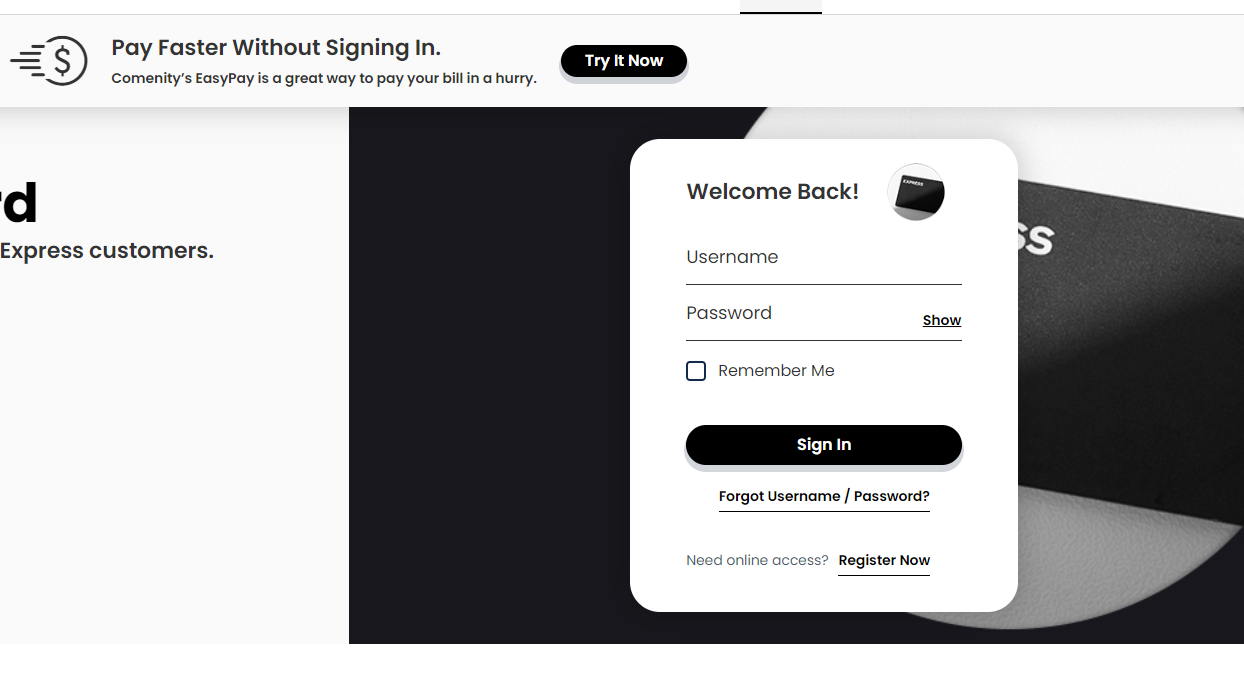Select the circular card thumbnail beside Welcome Back

916,191
